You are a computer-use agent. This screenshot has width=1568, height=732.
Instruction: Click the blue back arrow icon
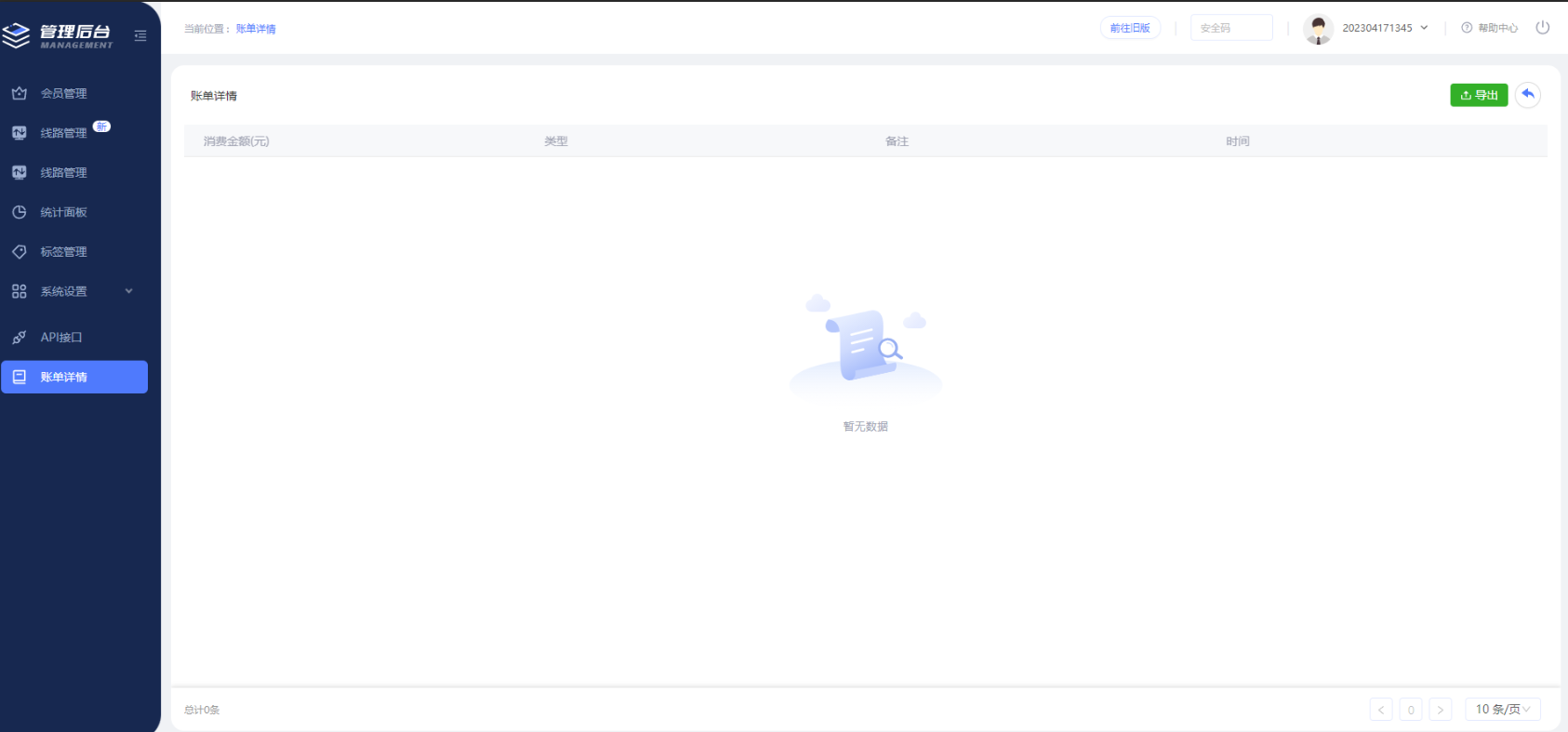(1527, 95)
